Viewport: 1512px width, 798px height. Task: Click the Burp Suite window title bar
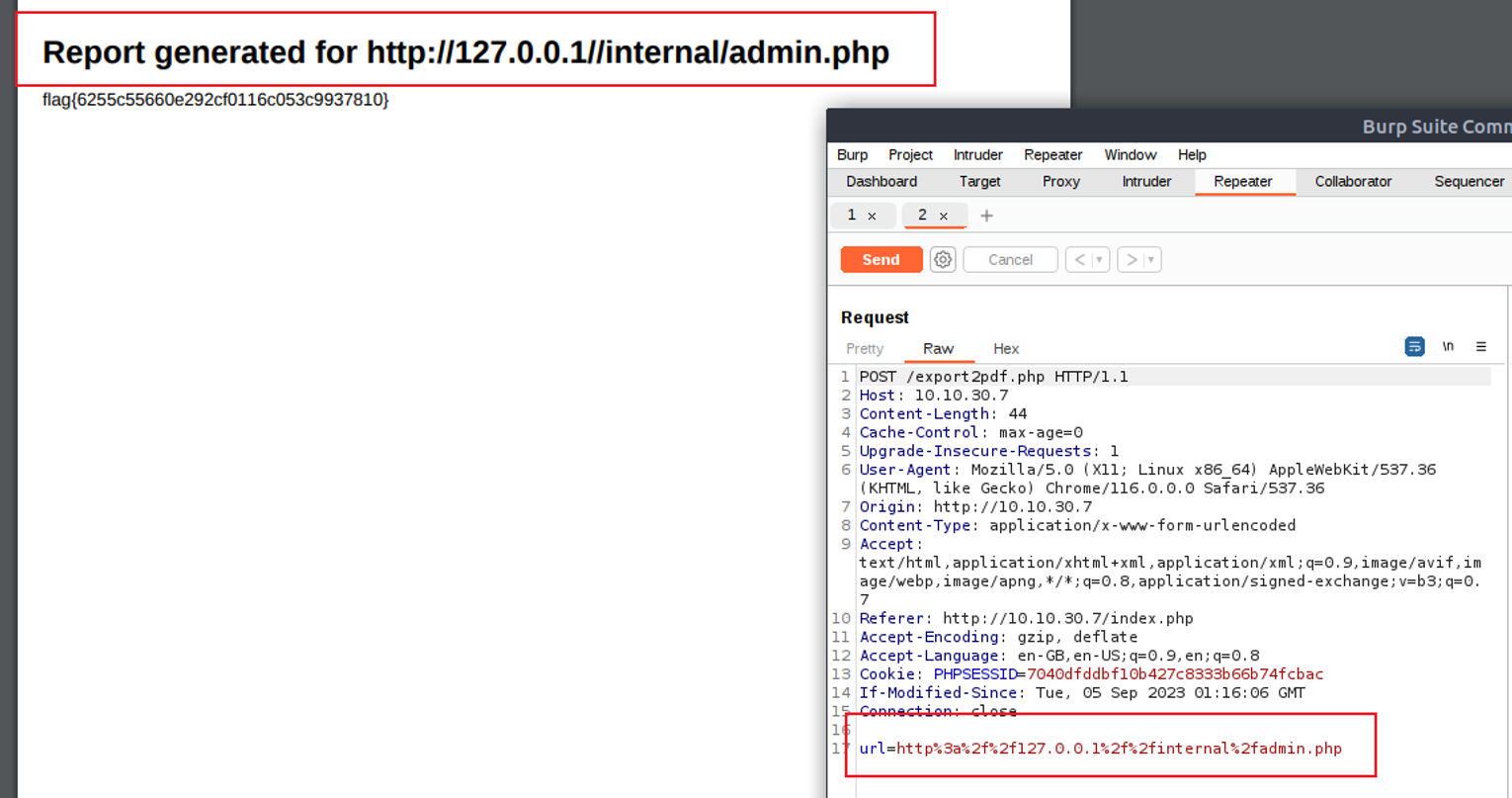tap(1169, 127)
